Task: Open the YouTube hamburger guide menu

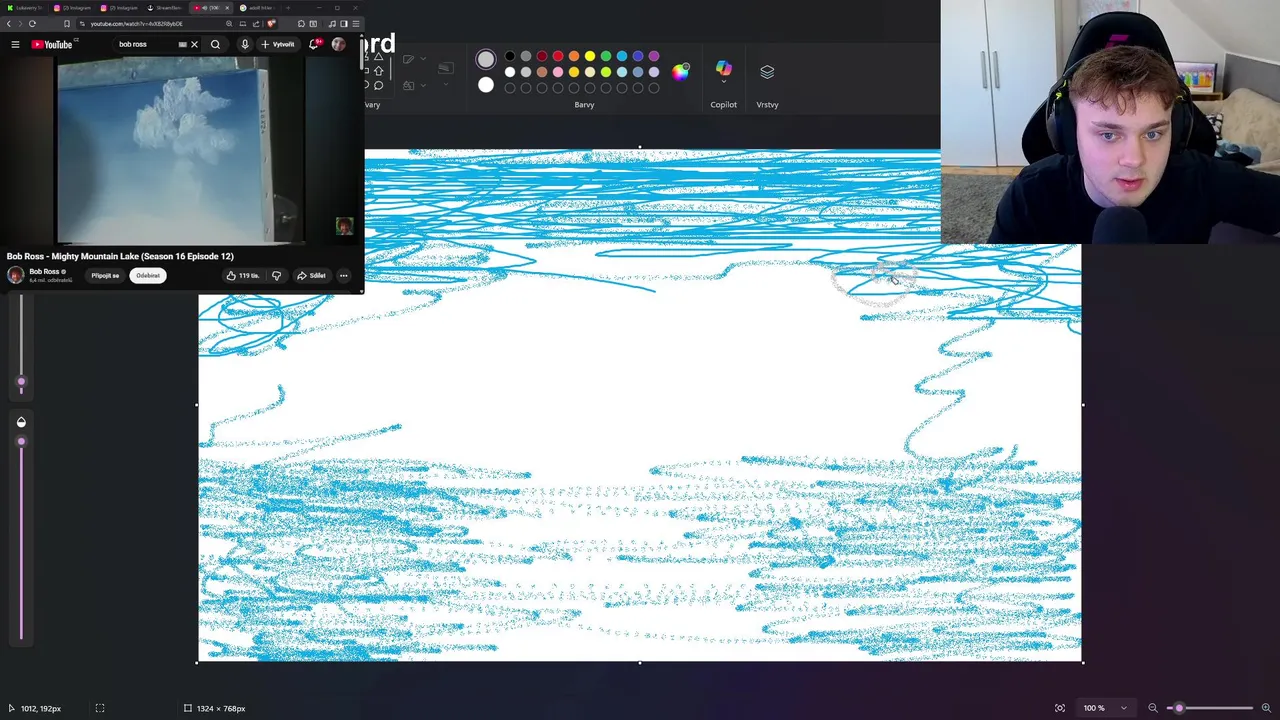Action: (x=15, y=44)
